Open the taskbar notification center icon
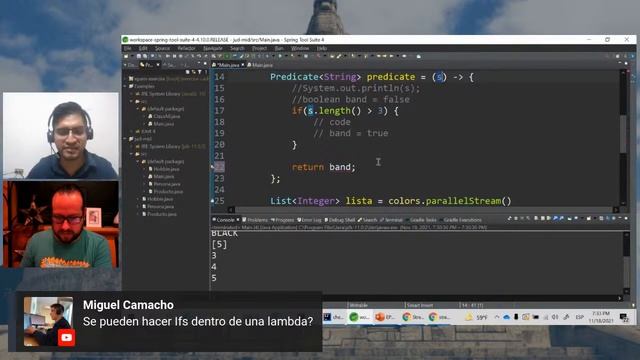Image resolution: width=640 pixels, height=360 pixels. (x=624, y=318)
